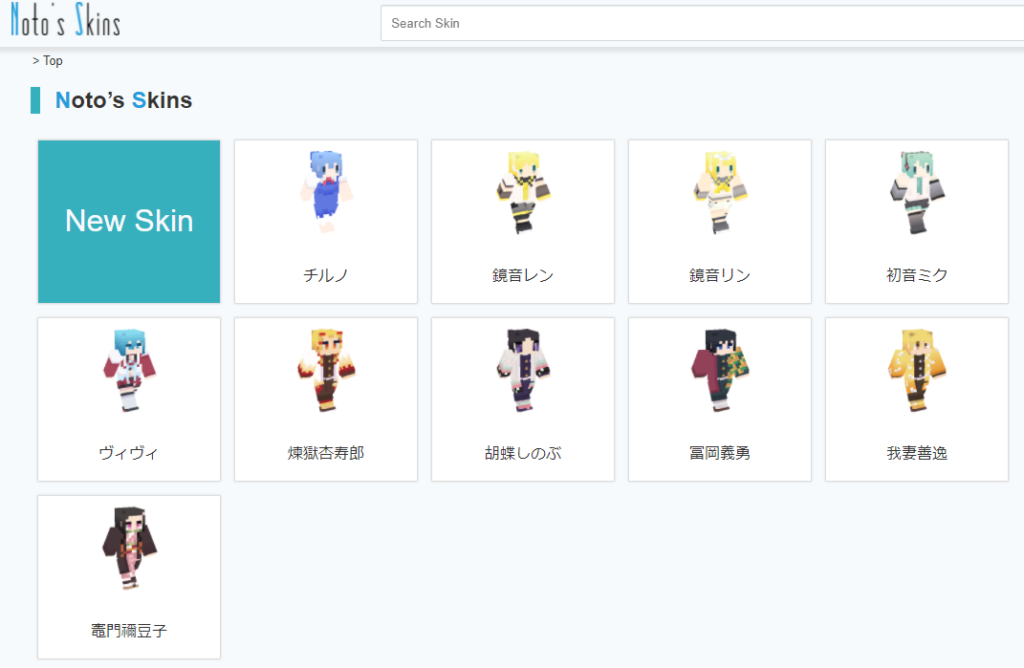Click the チルノ text label
The width and height of the screenshot is (1024, 668).
(325, 275)
